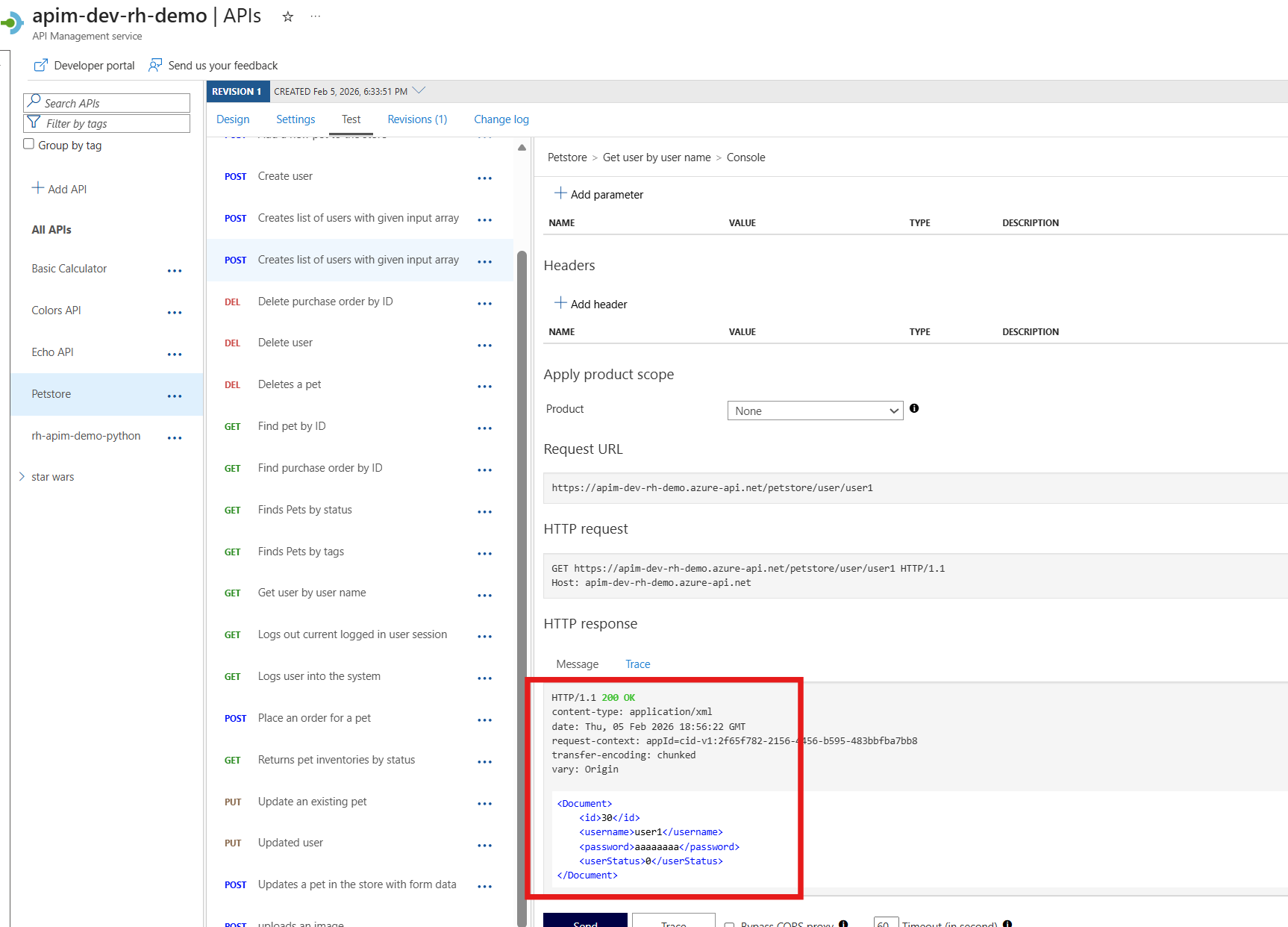Click in the Filter by tags field
Viewport: 1288px width, 927px height.
pos(107,123)
